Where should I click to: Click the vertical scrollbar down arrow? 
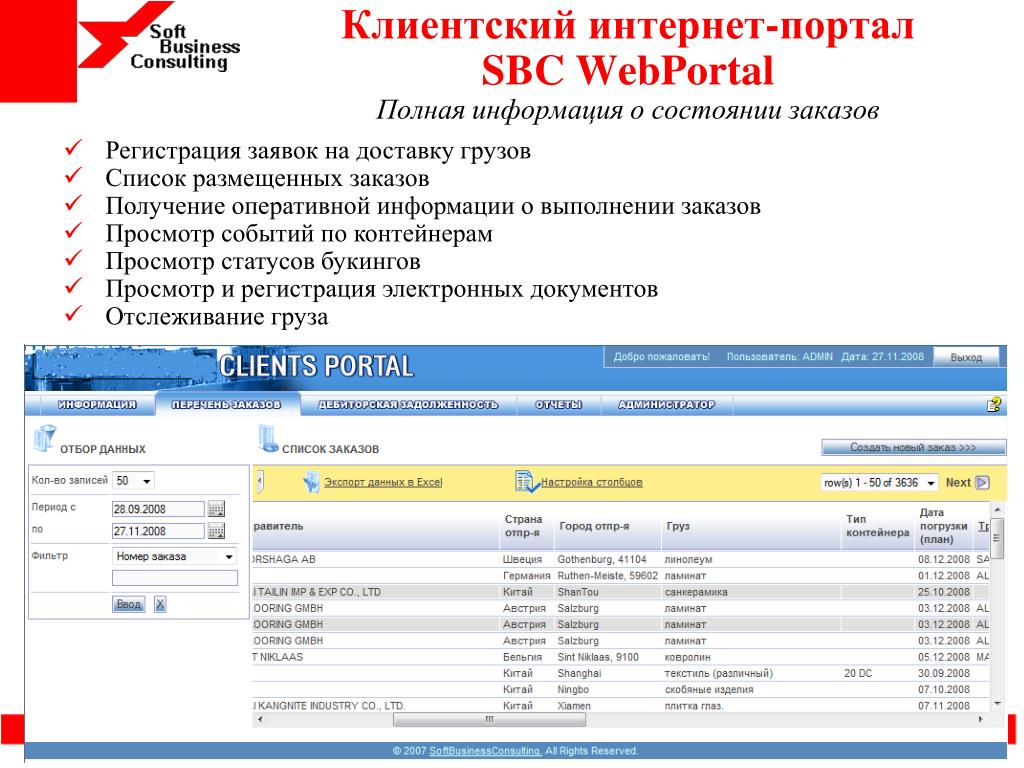(x=997, y=704)
